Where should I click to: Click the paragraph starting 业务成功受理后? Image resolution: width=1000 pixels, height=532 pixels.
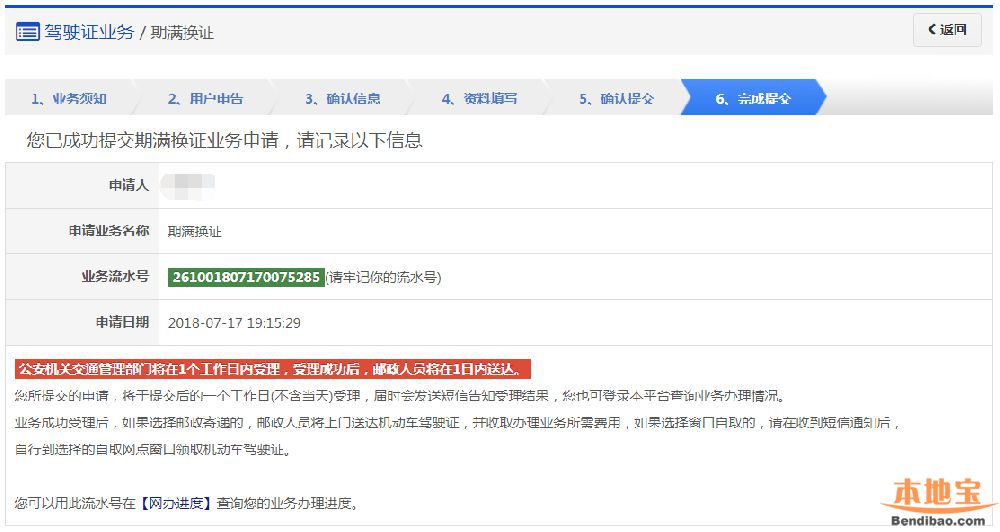tap(457, 423)
